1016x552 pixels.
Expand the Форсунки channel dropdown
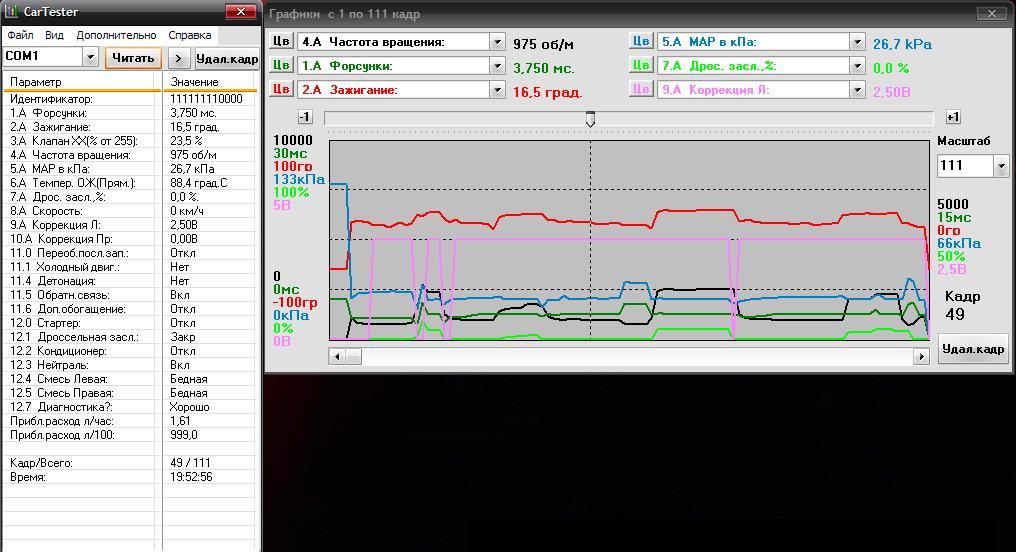(x=497, y=66)
